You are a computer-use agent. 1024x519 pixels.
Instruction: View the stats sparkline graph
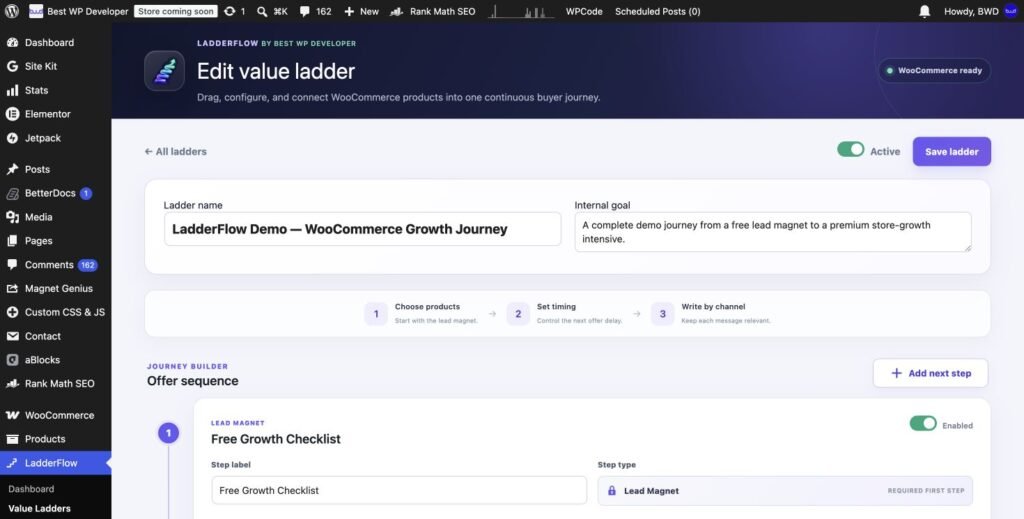(x=520, y=11)
